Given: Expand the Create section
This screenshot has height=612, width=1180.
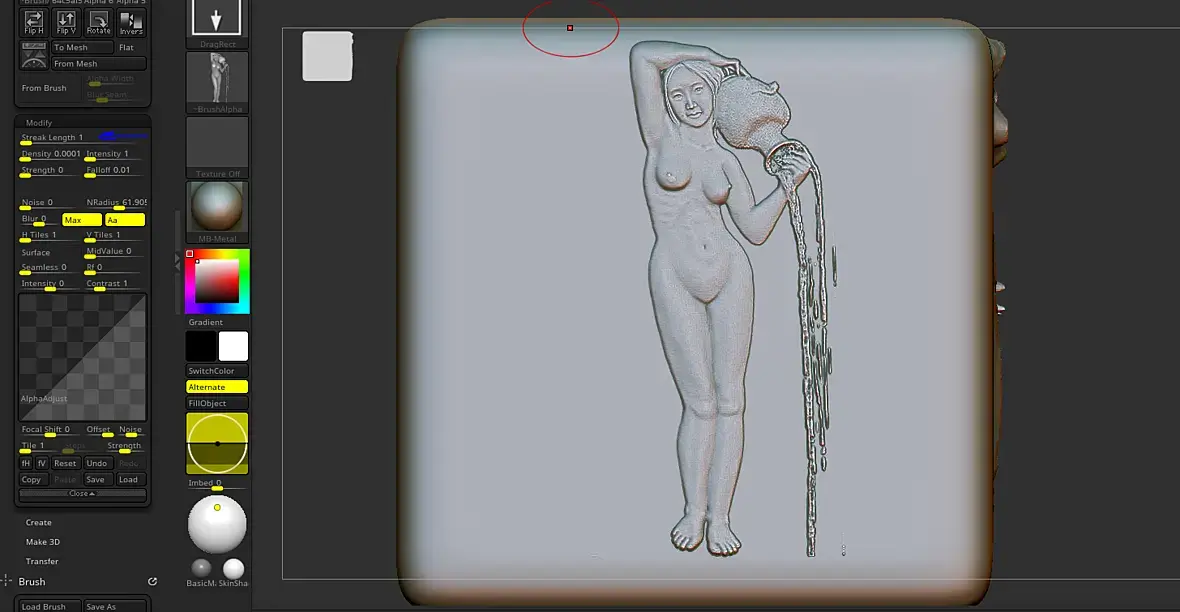Looking at the screenshot, I should tap(38, 522).
